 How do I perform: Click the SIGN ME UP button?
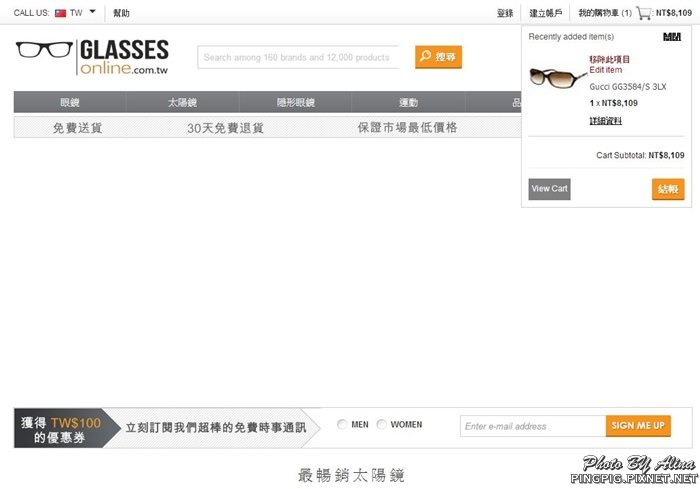coord(638,426)
